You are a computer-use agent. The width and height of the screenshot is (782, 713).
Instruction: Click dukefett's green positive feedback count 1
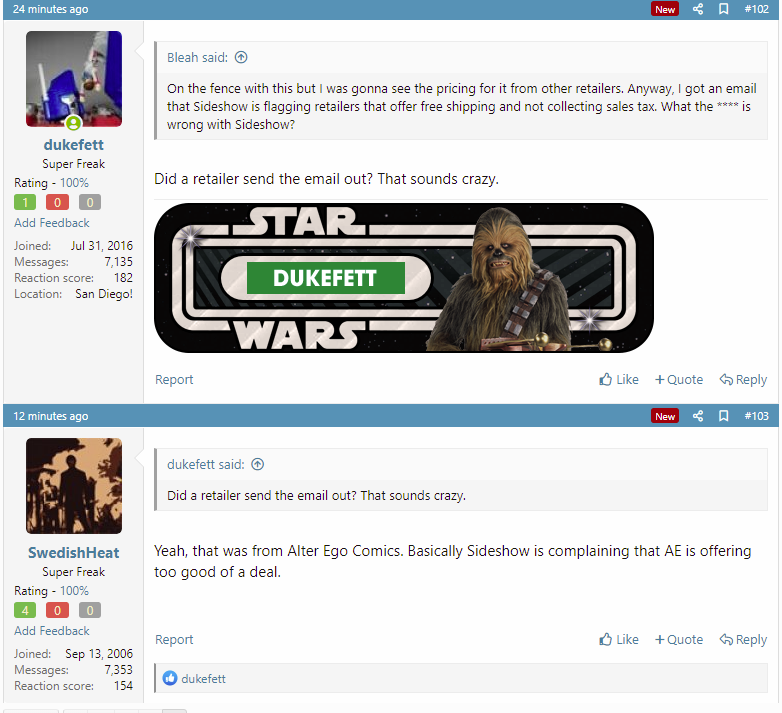[25, 202]
